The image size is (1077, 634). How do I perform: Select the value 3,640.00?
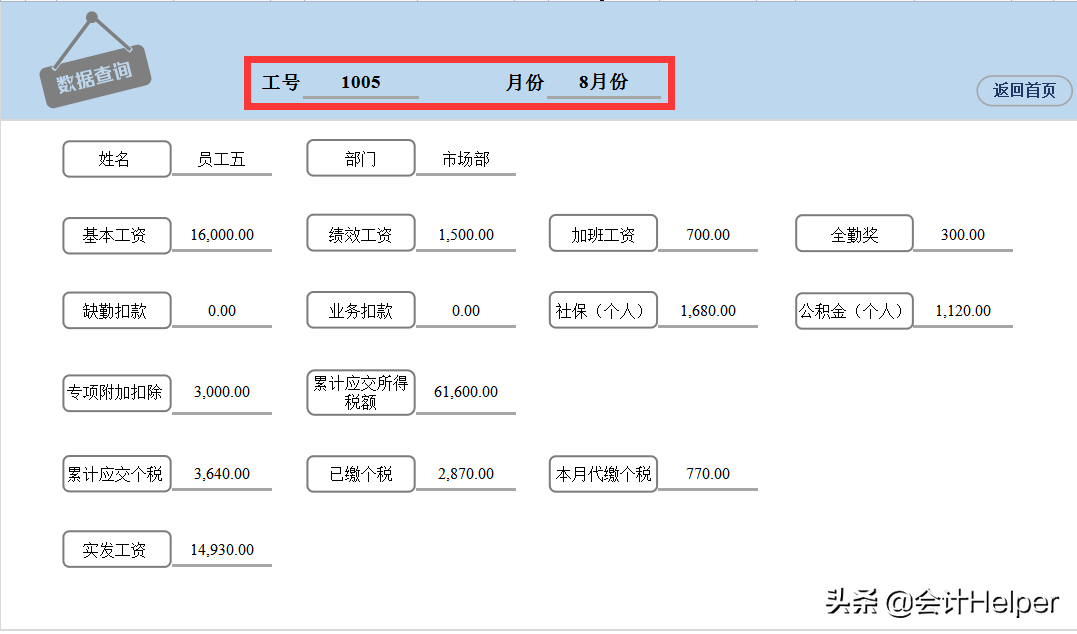[222, 474]
